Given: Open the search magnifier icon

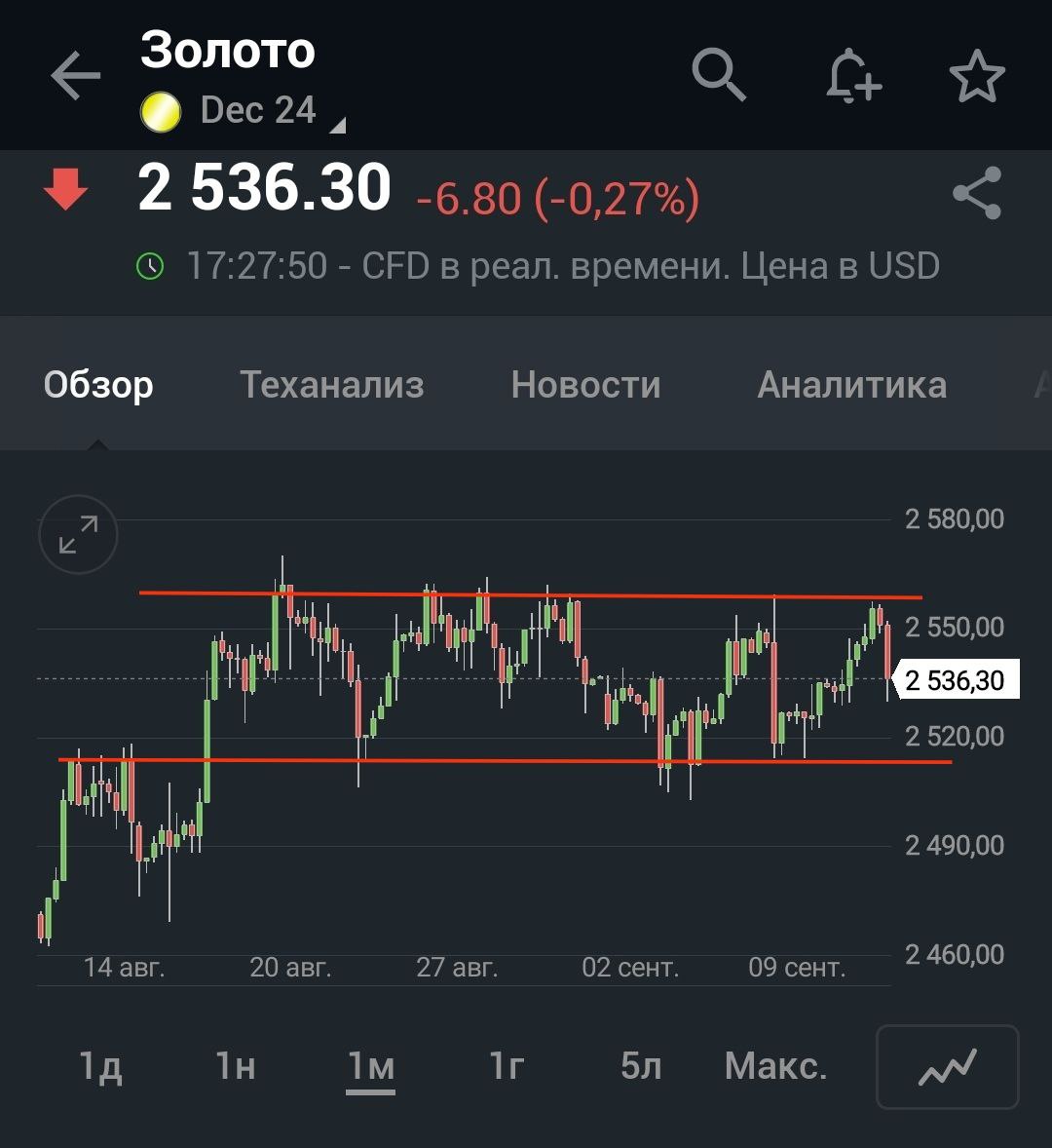Looking at the screenshot, I should tap(719, 75).
